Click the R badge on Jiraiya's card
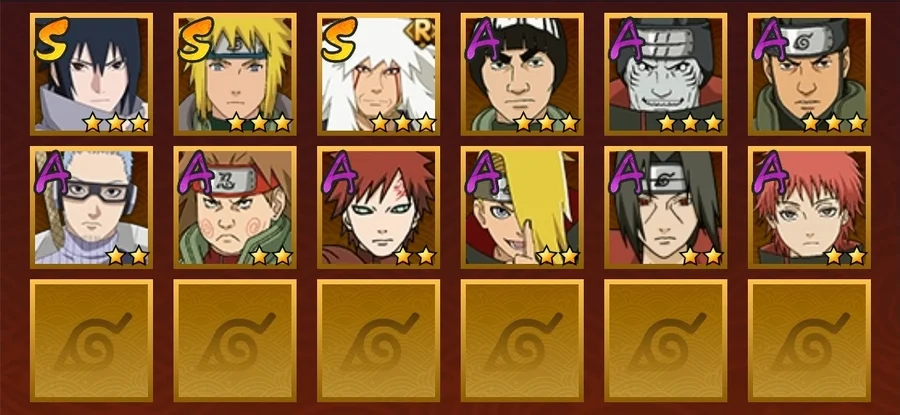 [420, 33]
